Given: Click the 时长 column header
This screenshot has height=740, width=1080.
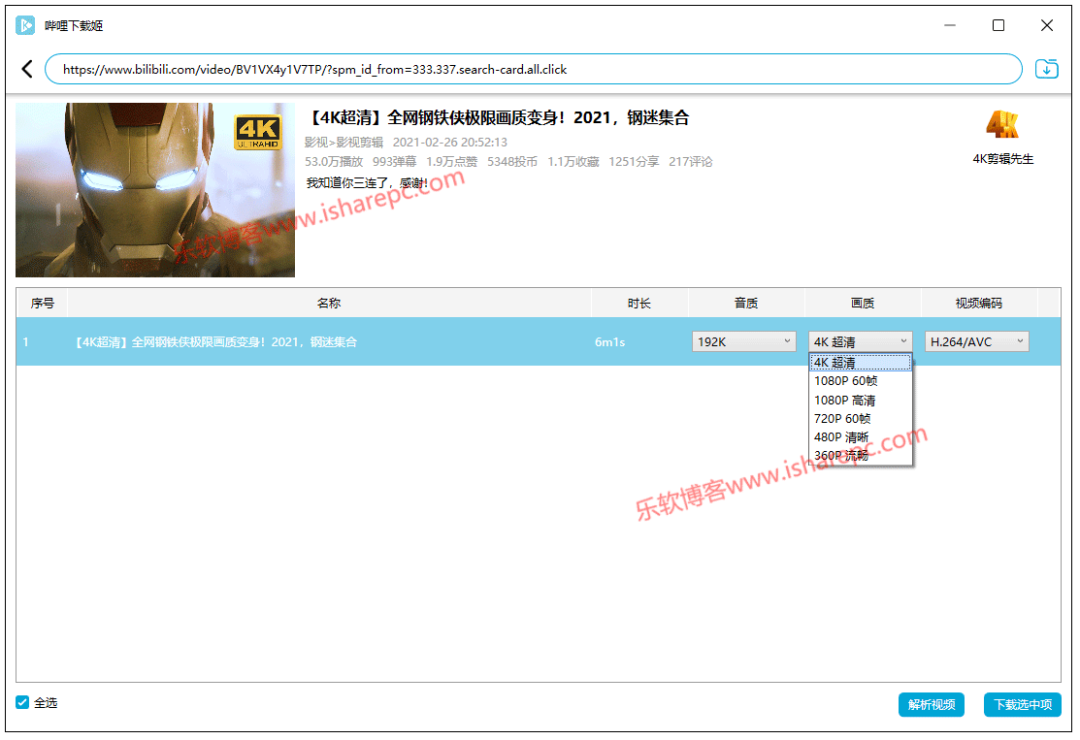Looking at the screenshot, I should pyautogui.click(x=639, y=303).
